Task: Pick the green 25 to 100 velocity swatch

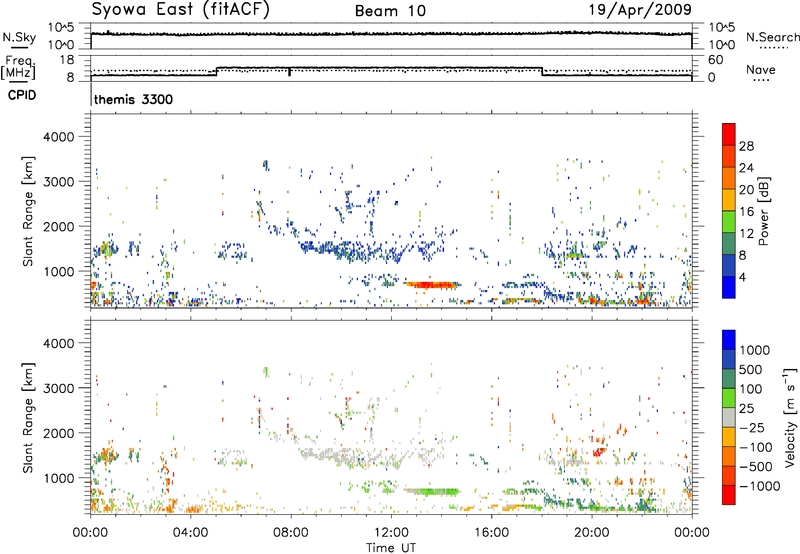Action: [x=729, y=398]
